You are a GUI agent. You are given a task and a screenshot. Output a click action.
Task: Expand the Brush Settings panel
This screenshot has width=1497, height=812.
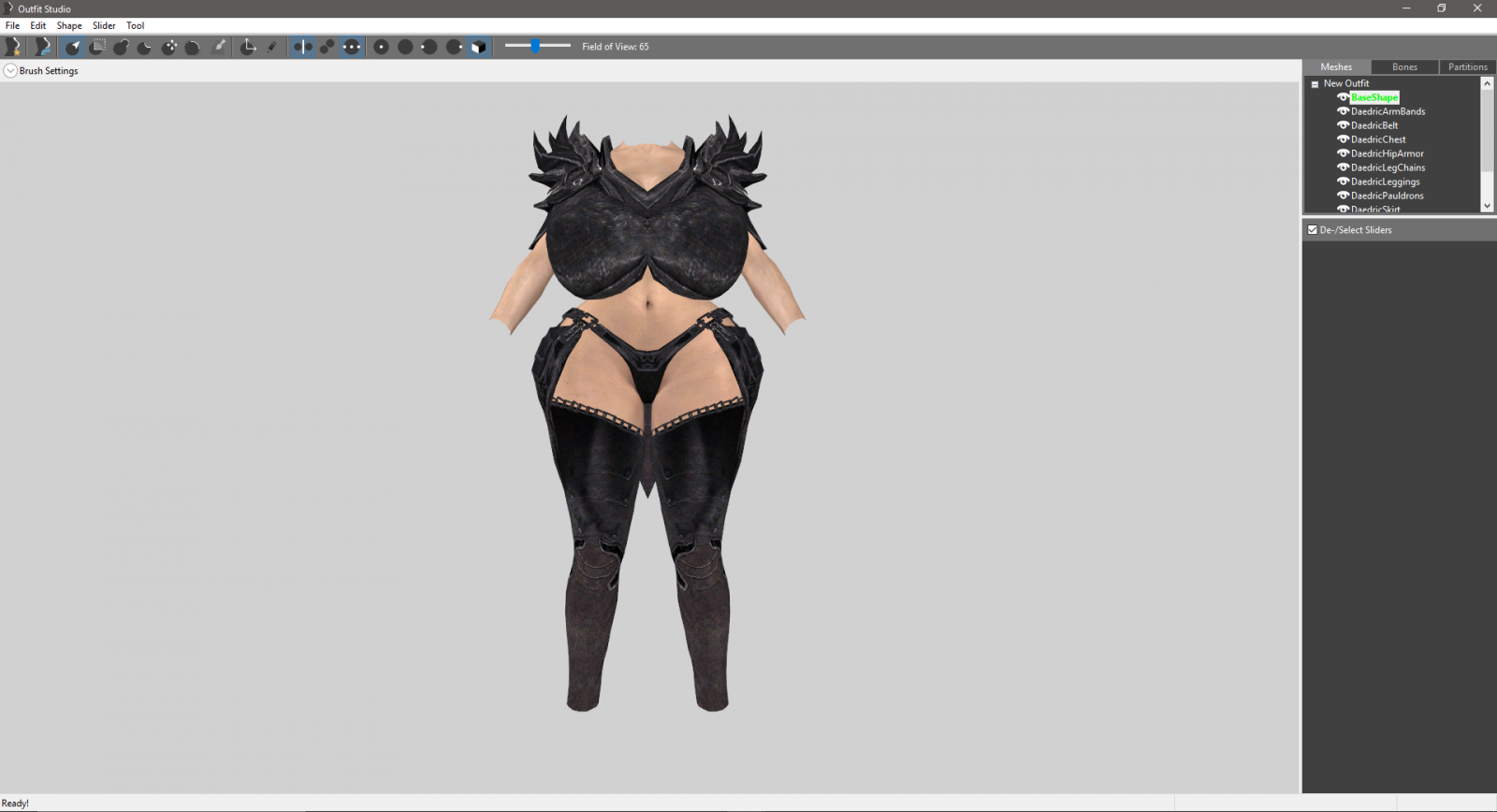10,71
